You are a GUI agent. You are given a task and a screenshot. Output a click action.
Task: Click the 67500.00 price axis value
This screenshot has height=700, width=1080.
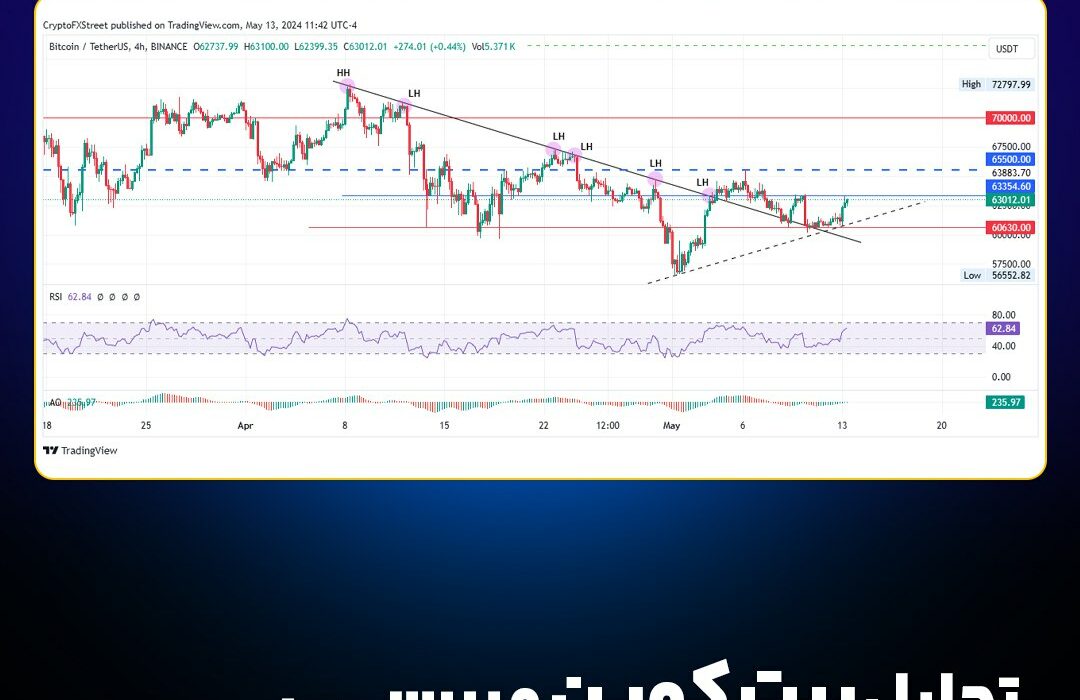pos(1010,146)
